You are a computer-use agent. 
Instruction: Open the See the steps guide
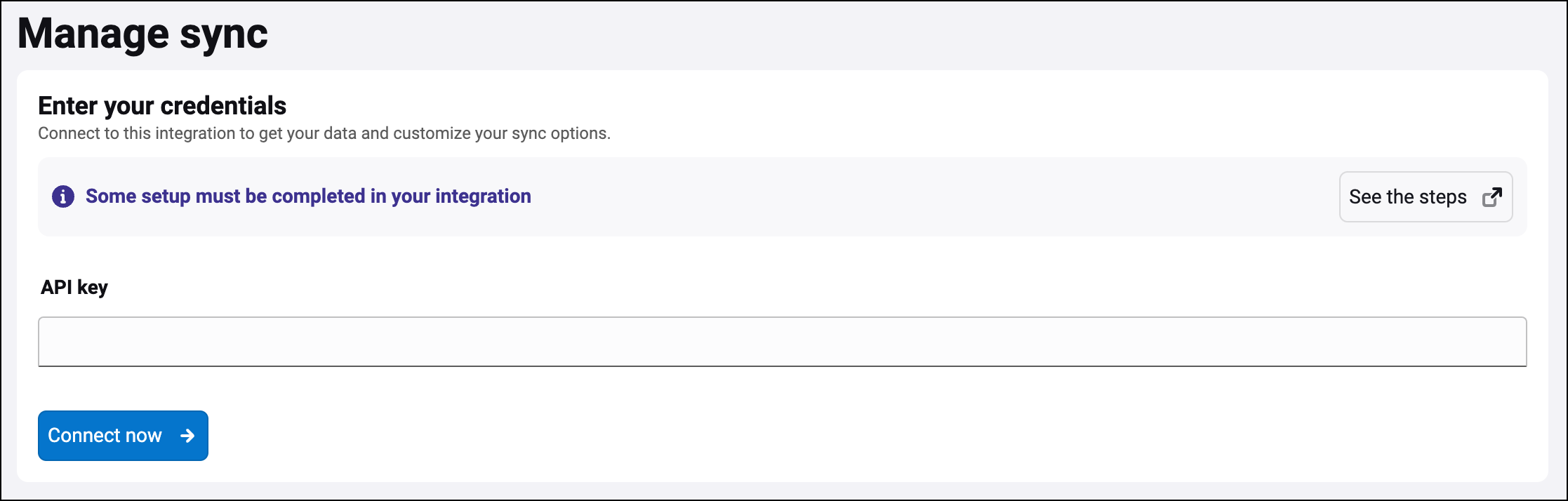(x=1425, y=197)
